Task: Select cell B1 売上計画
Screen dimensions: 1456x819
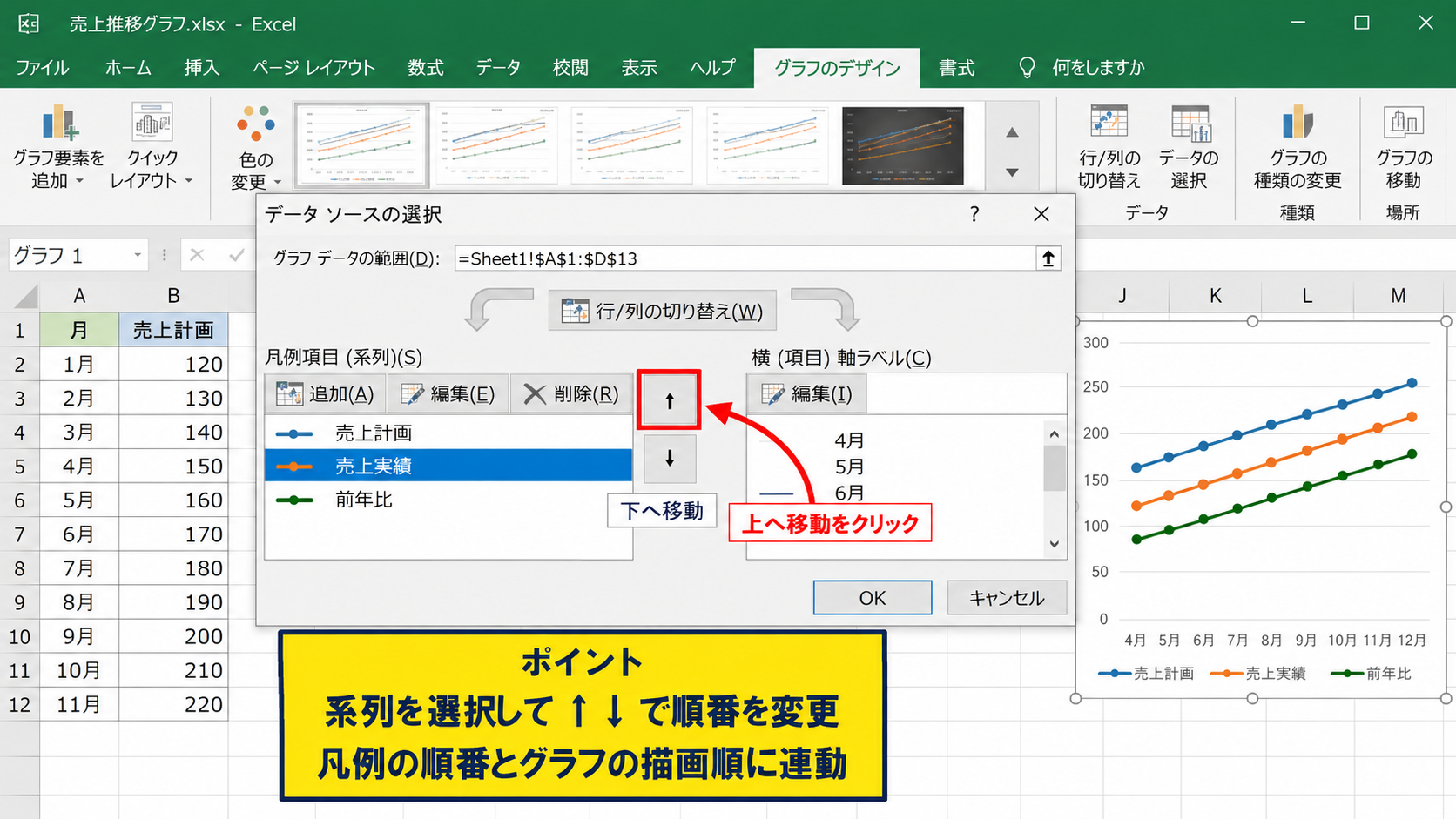Action: tap(173, 330)
